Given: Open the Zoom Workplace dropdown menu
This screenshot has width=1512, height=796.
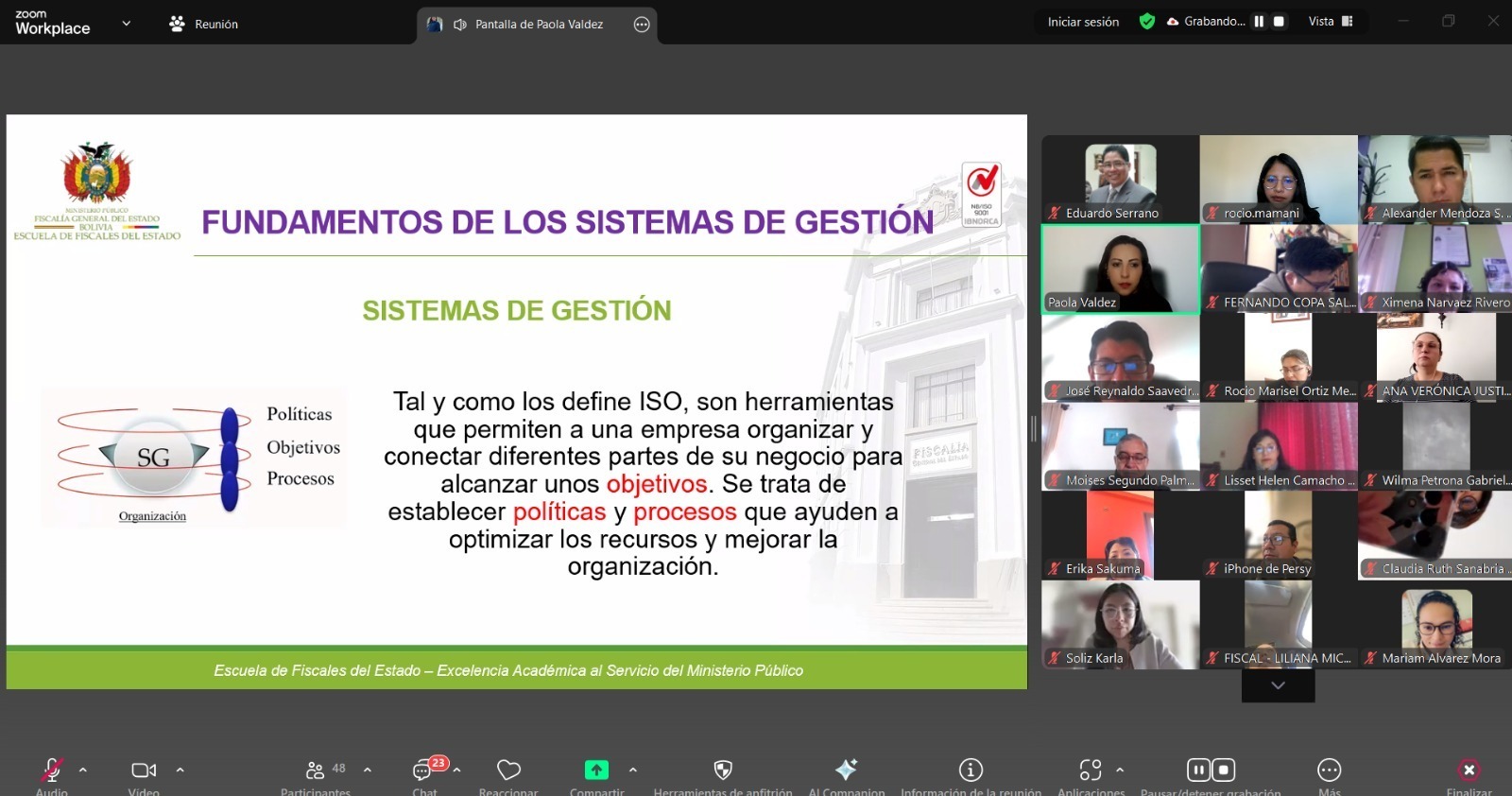Looking at the screenshot, I should click(127, 24).
